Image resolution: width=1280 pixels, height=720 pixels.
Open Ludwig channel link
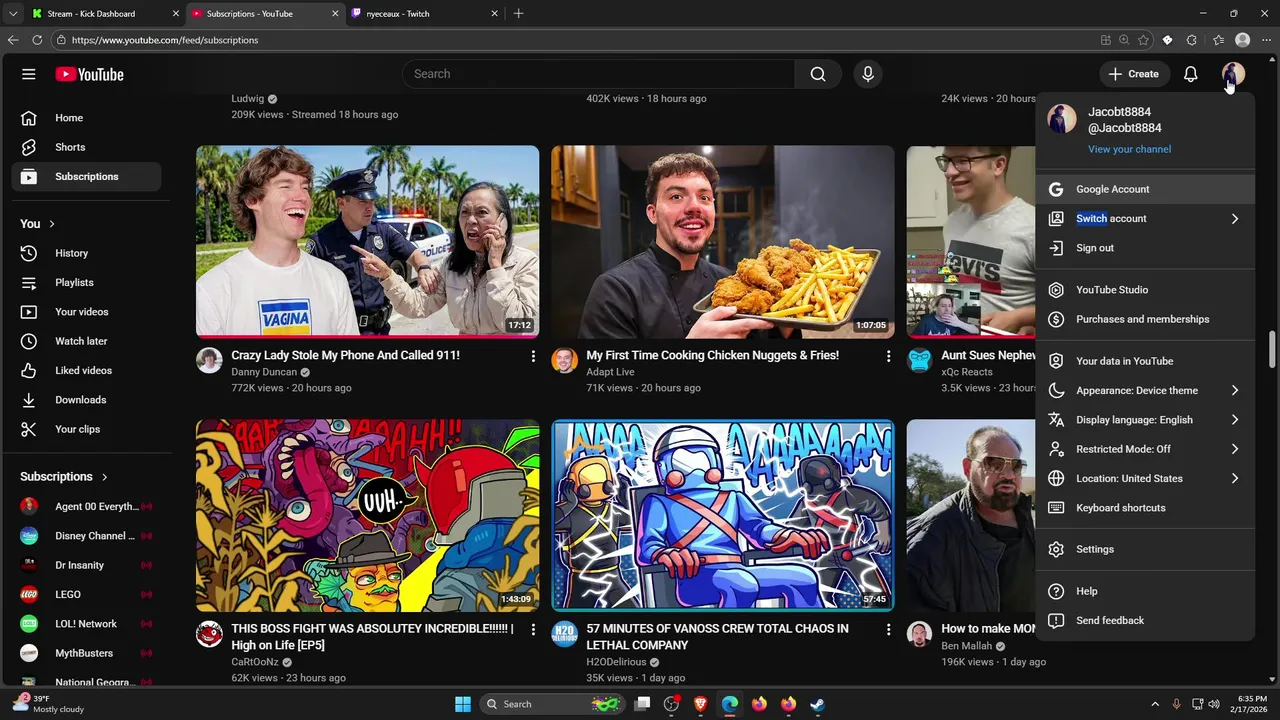tap(248, 99)
